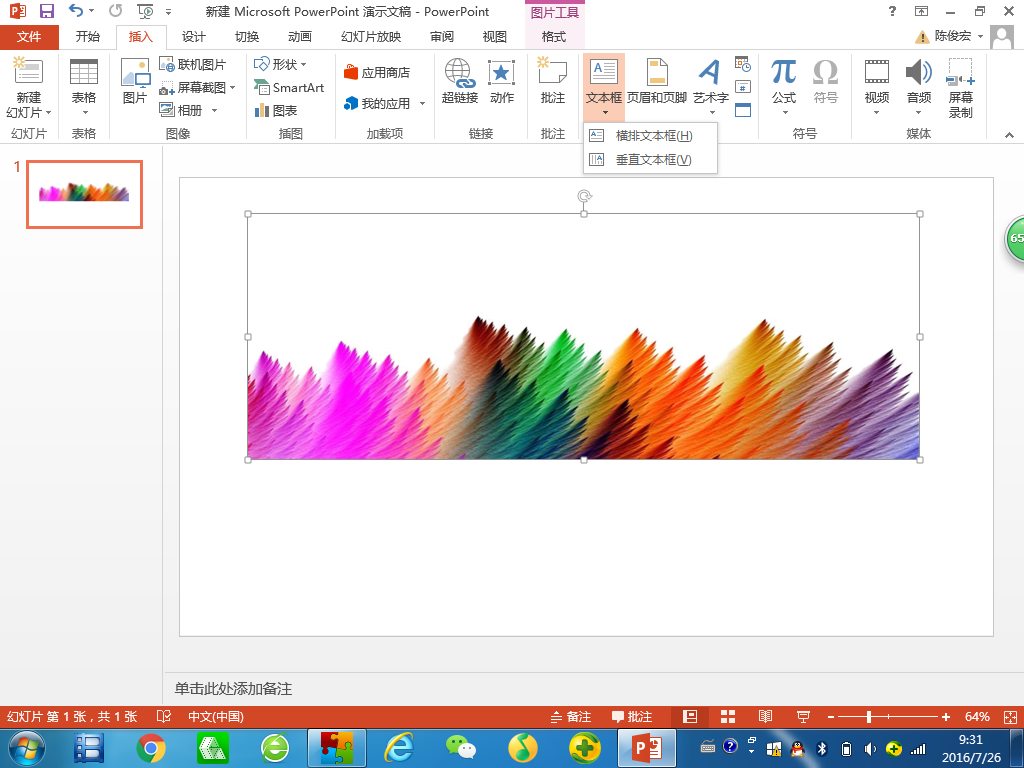Start slideshow from beginning icon
This screenshot has height=768, width=1024.
point(145,11)
